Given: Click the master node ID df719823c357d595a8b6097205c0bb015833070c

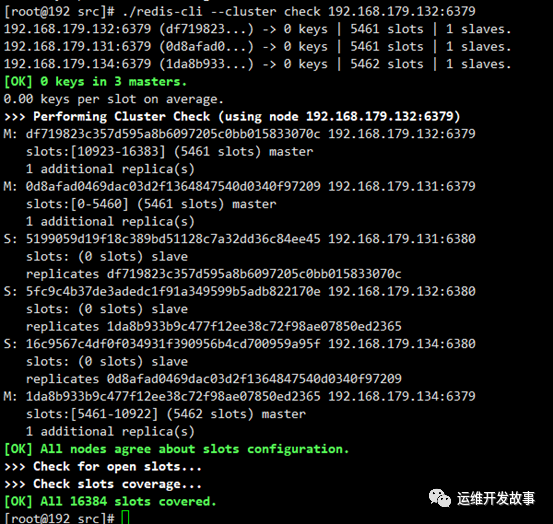Looking at the screenshot, I should (x=173, y=134).
